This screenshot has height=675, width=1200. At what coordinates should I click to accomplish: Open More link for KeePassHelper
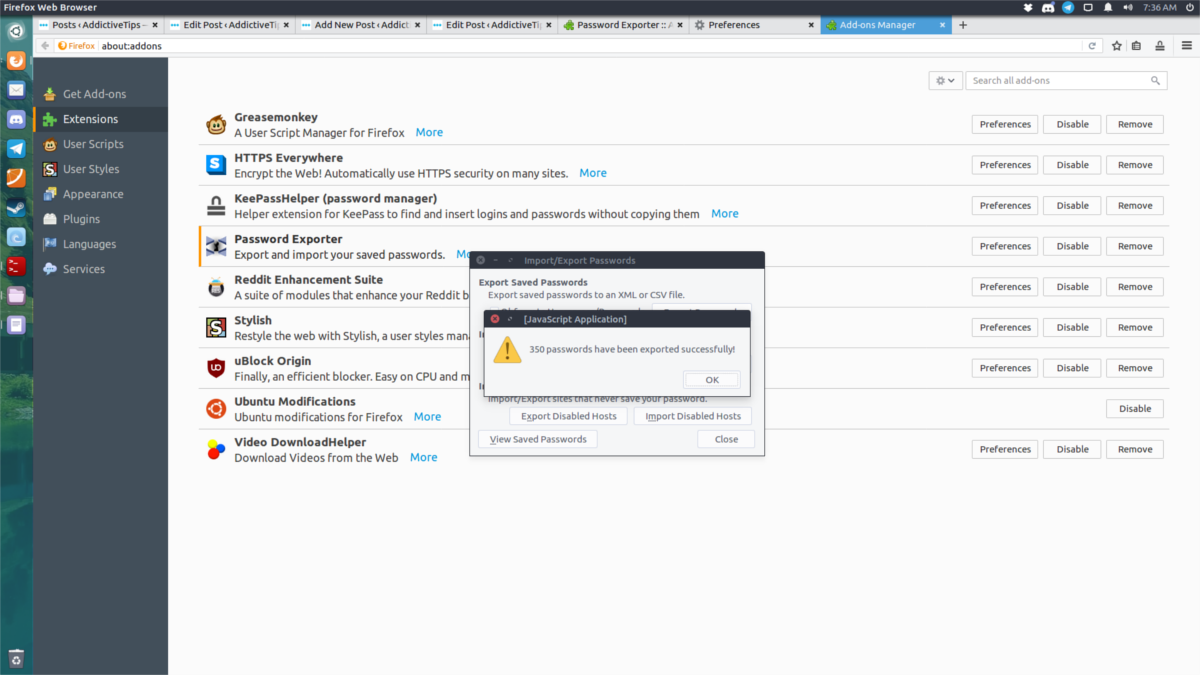tap(725, 214)
